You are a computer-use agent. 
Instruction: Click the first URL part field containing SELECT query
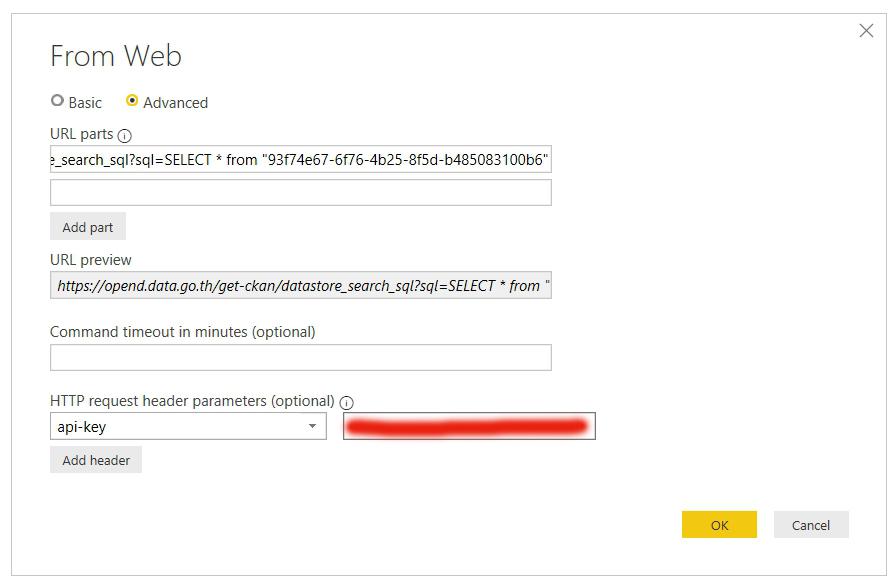coord(300,160)
